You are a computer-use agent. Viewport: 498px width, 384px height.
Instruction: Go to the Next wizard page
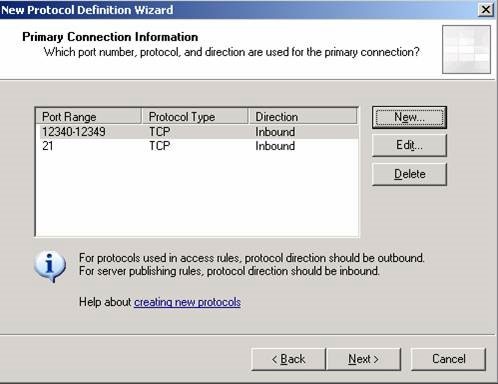pos(363,359)
